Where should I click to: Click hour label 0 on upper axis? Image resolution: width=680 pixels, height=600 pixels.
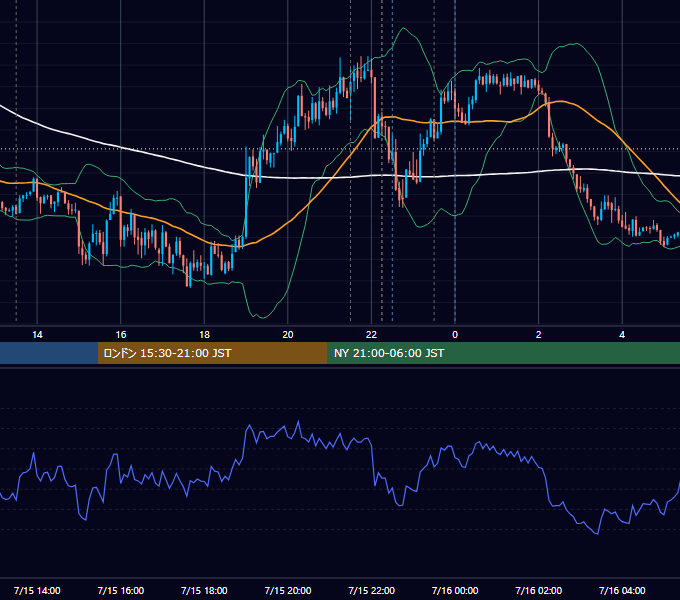455,335
